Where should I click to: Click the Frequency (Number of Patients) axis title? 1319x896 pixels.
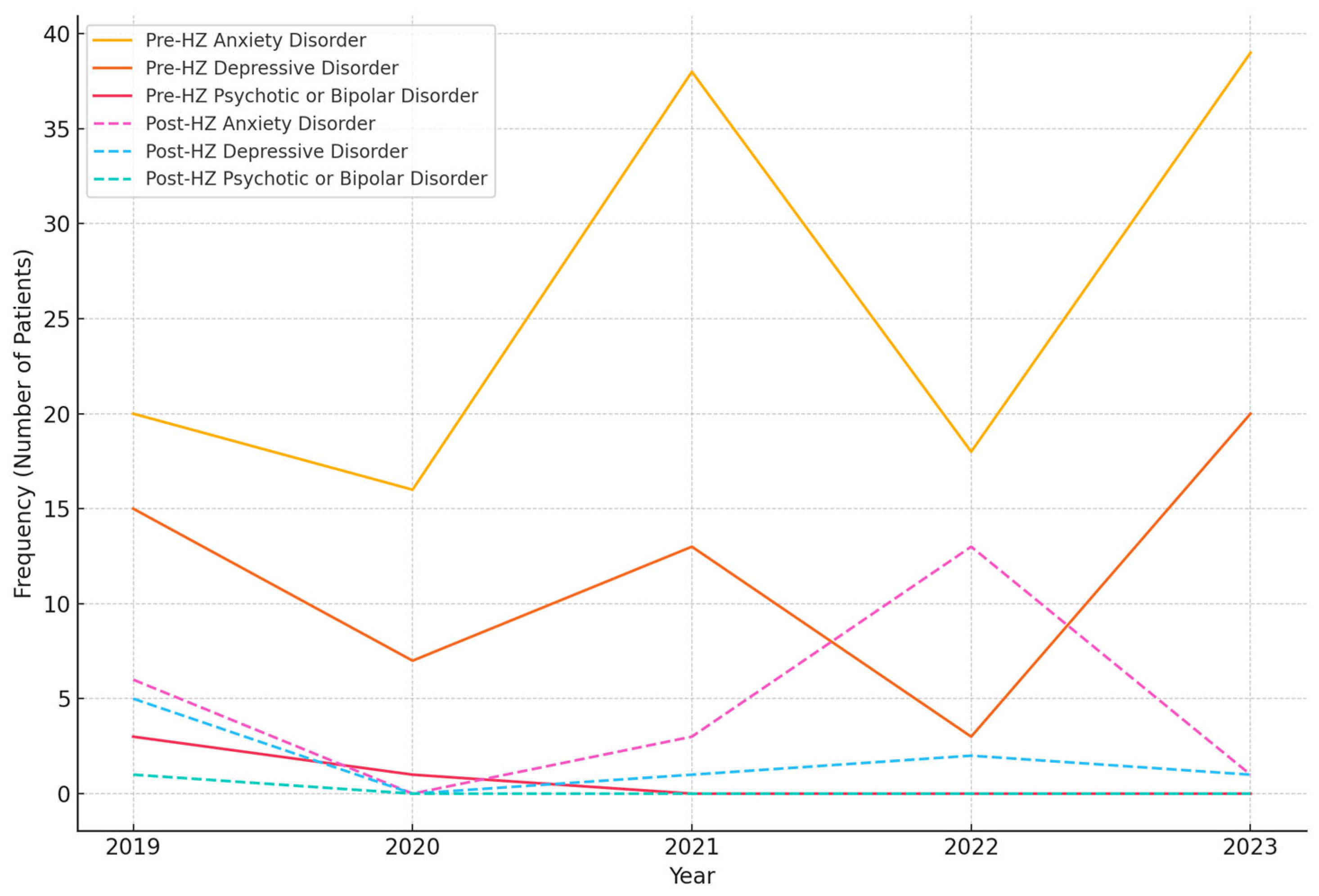point(23,424)
